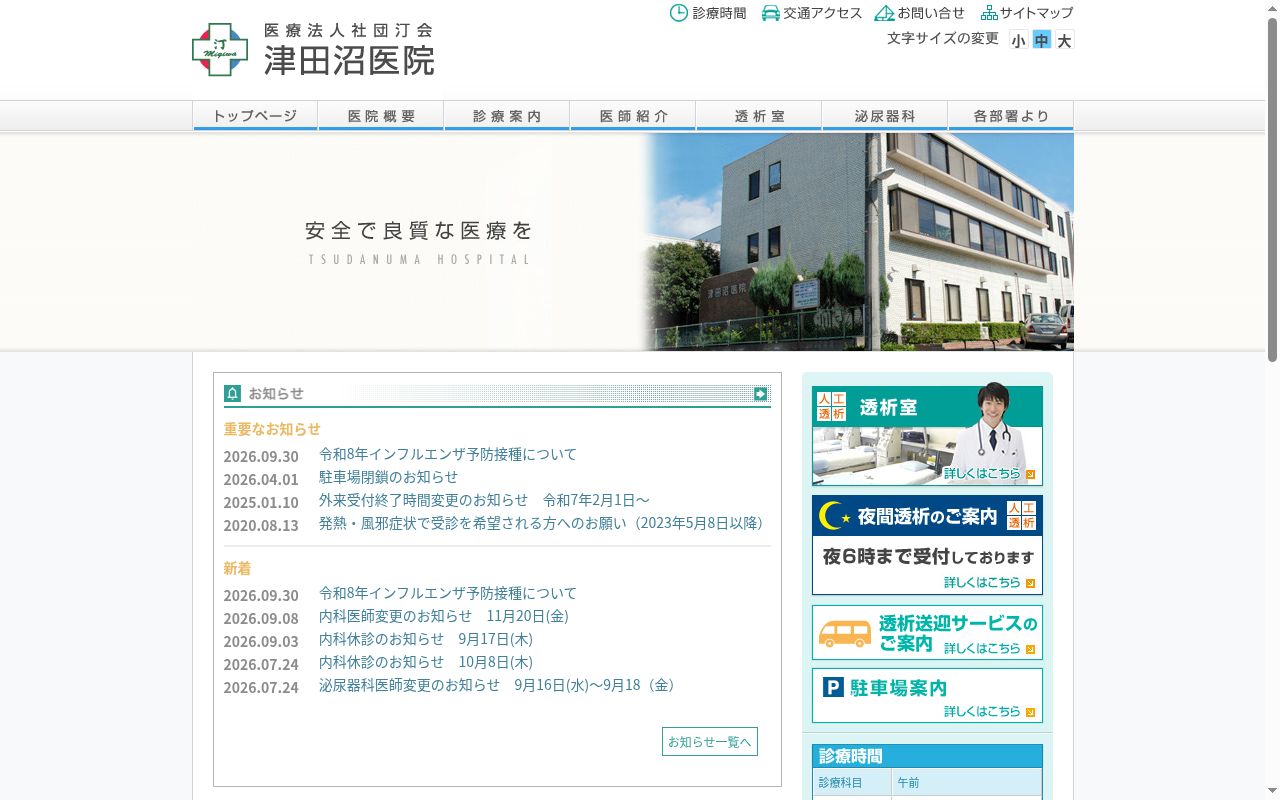Open 泌尿器科医師変更のお知らせ notice
The height and width of the screenshot is (800, 1280).
(497, 685)
